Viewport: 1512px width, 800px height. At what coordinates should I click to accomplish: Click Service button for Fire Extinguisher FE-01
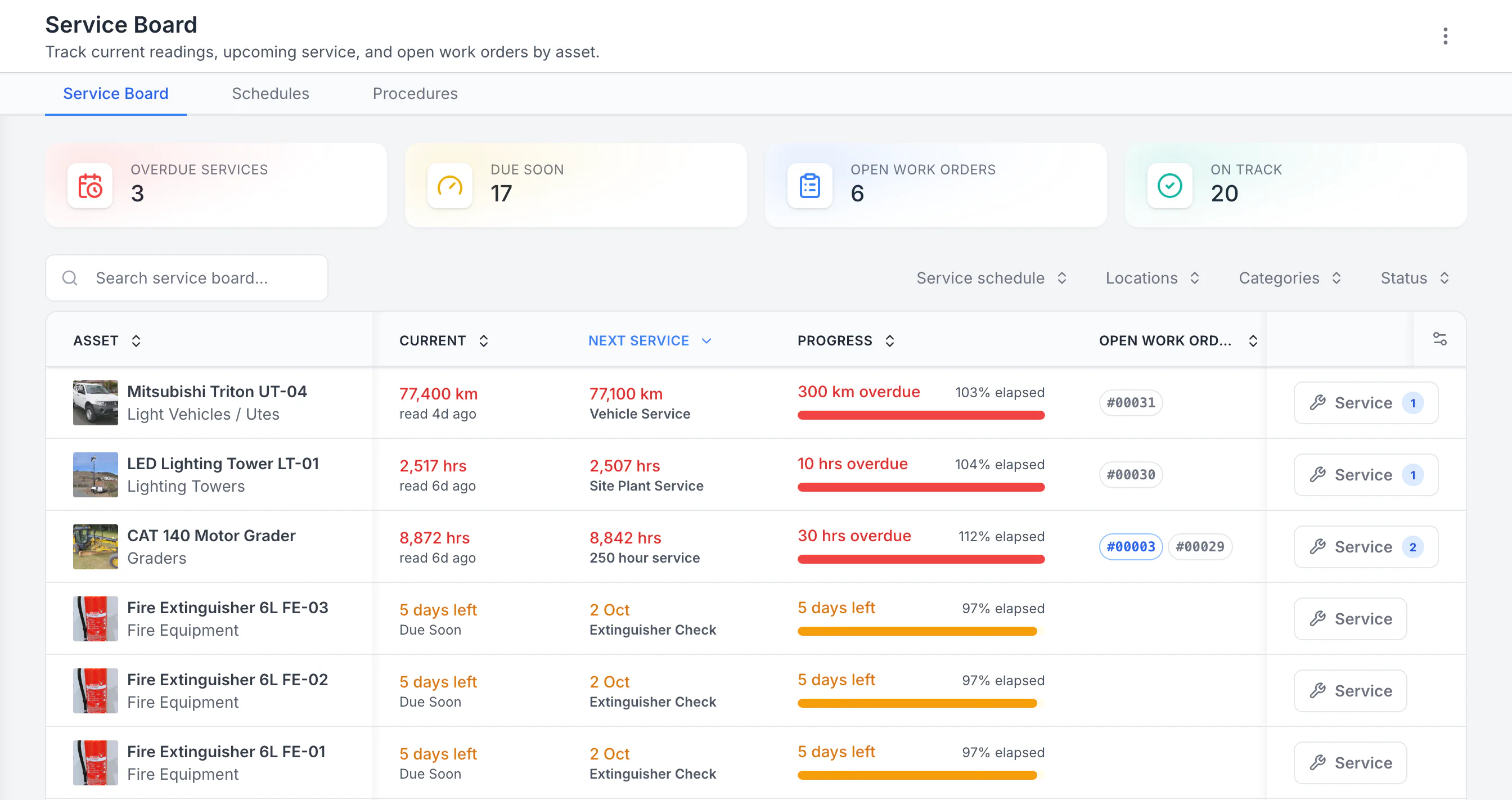coord(1350,762)
